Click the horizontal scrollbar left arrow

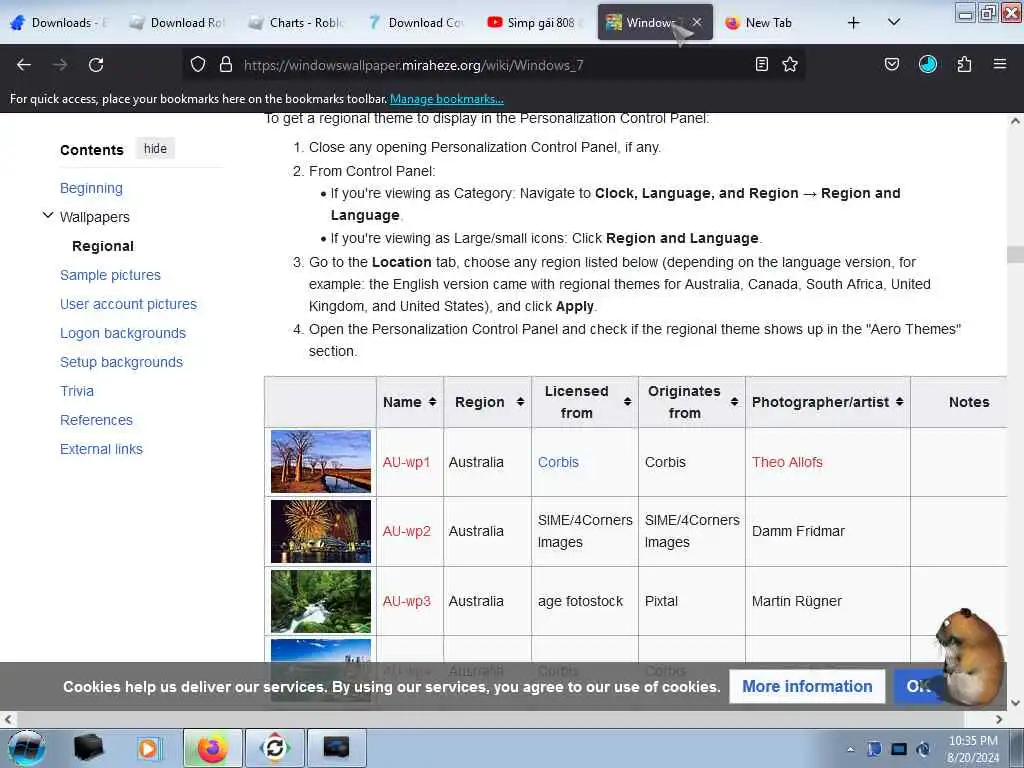point(8,720)
